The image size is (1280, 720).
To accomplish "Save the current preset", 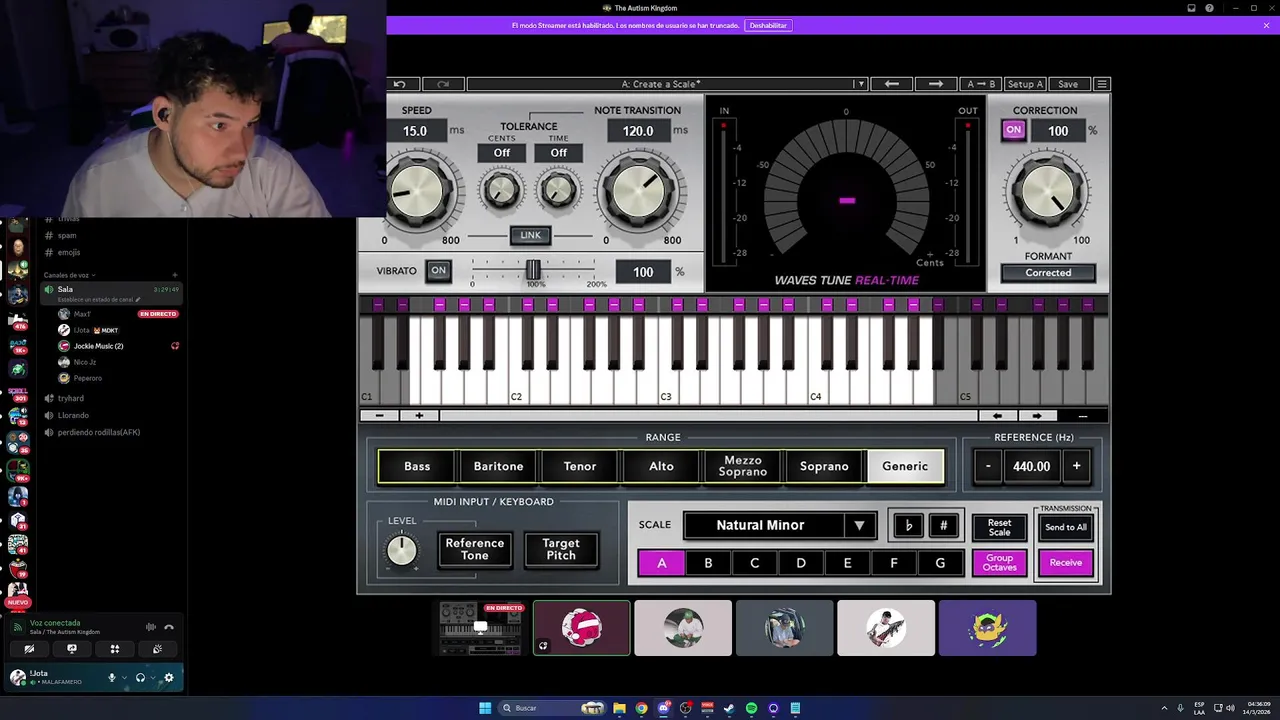I will [x=1068, y=84].
